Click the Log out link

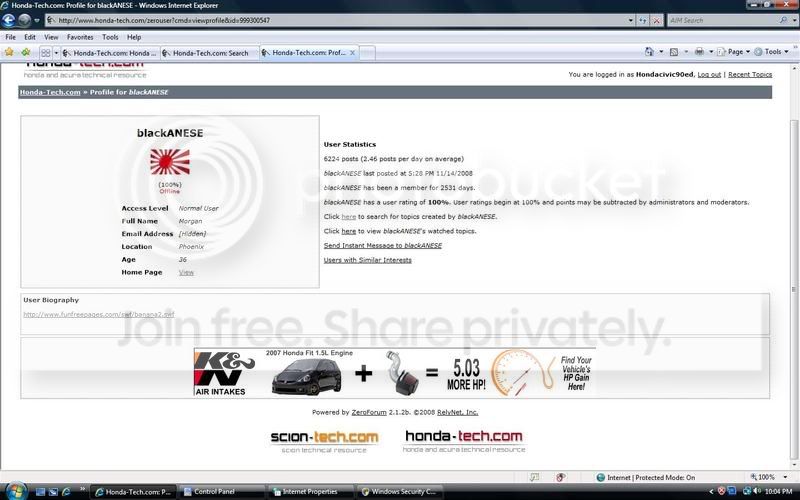(709, 74)
